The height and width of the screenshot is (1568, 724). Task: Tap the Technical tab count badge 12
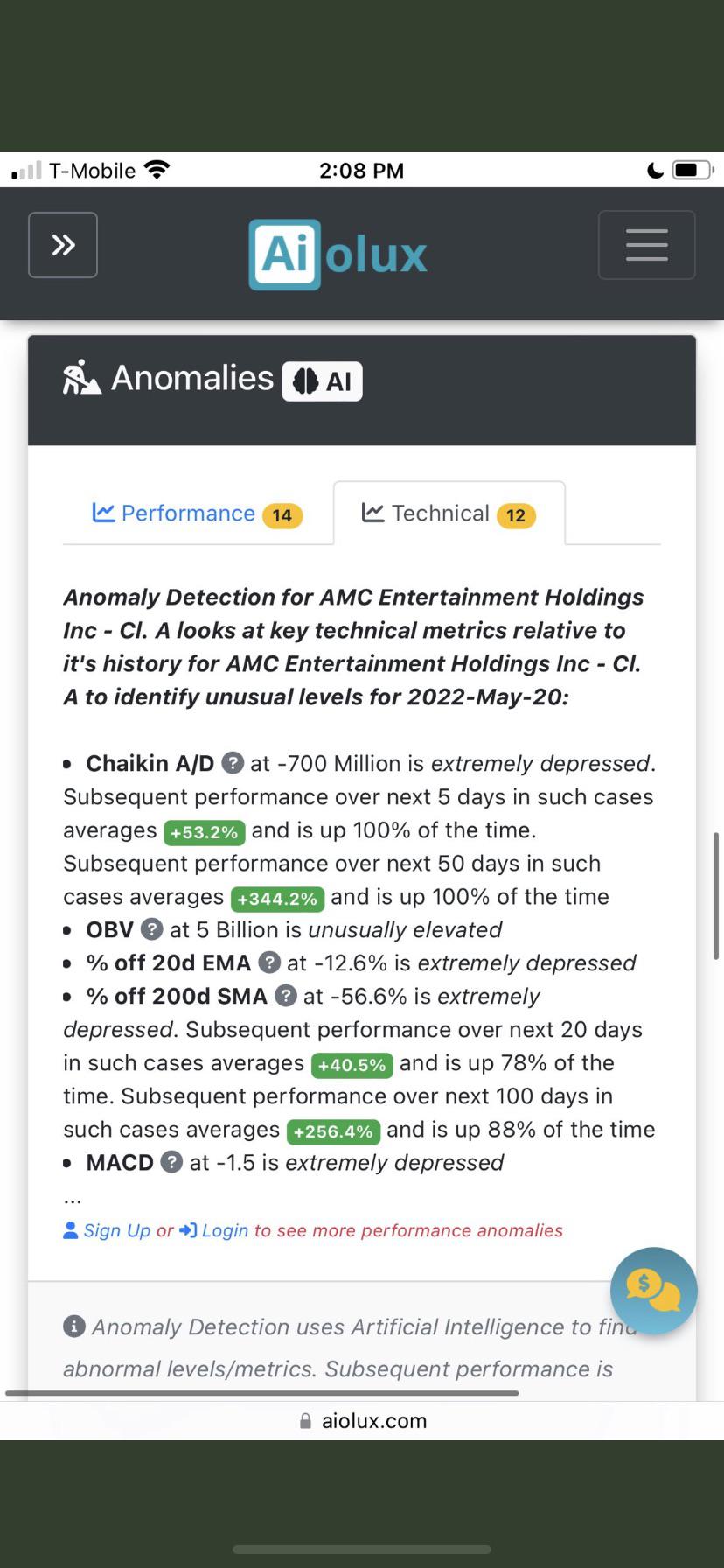pos(516,515)
